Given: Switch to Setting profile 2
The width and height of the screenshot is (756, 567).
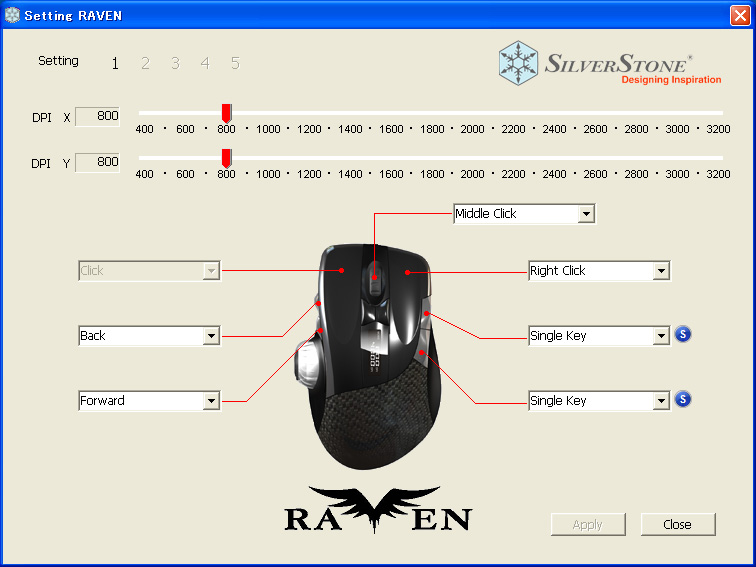Looking at the screenshot, I should click(145, 63).
